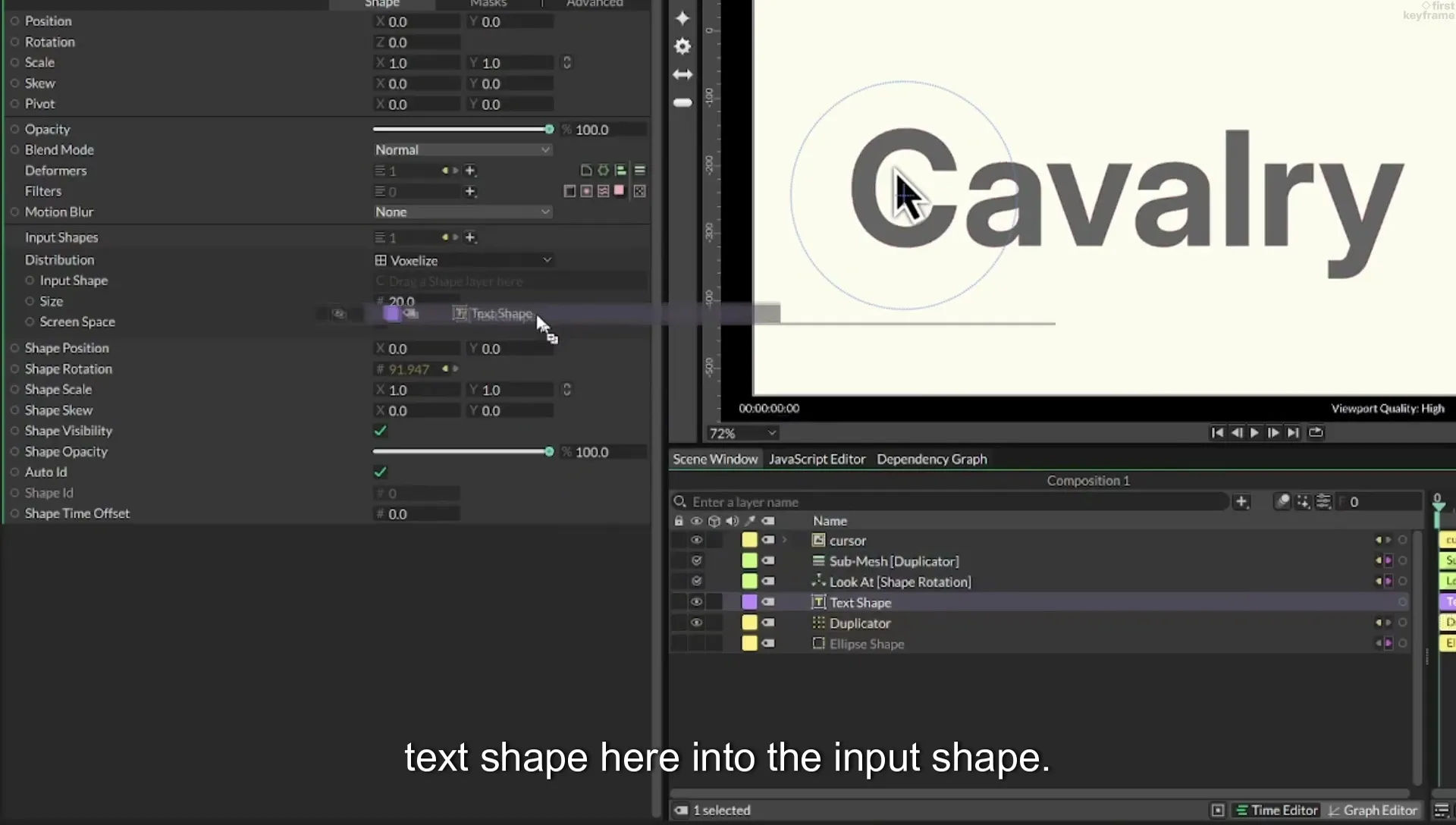The width and height of the screenshot is (1456, 825).
Task: Toggle the Shape Visibility checkbox
Action: coord(381,431)
